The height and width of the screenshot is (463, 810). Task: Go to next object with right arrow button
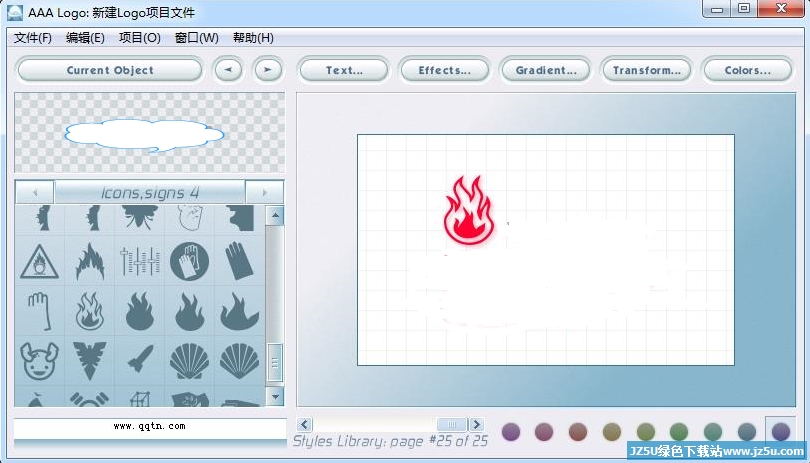268,70
